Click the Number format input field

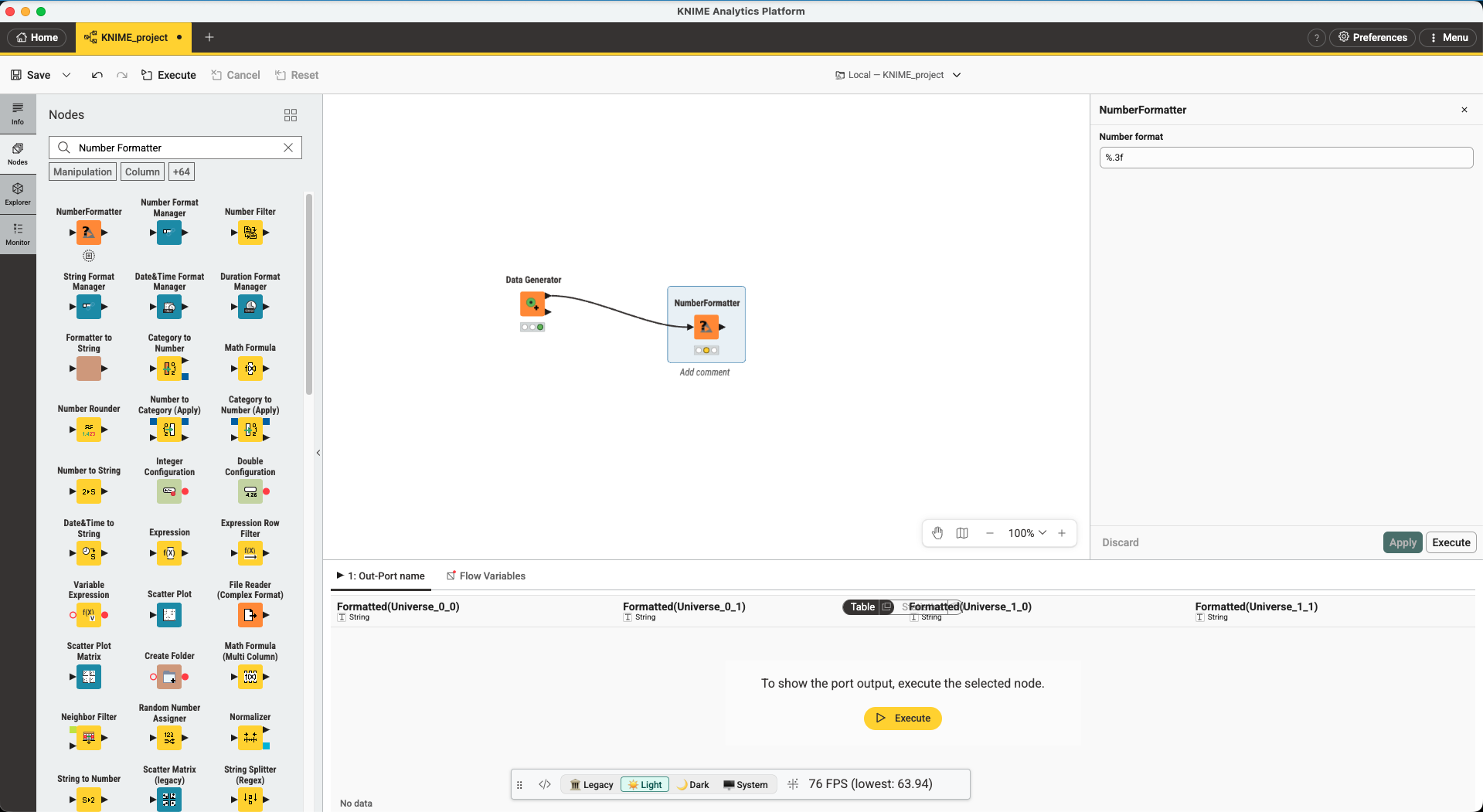1286,158
